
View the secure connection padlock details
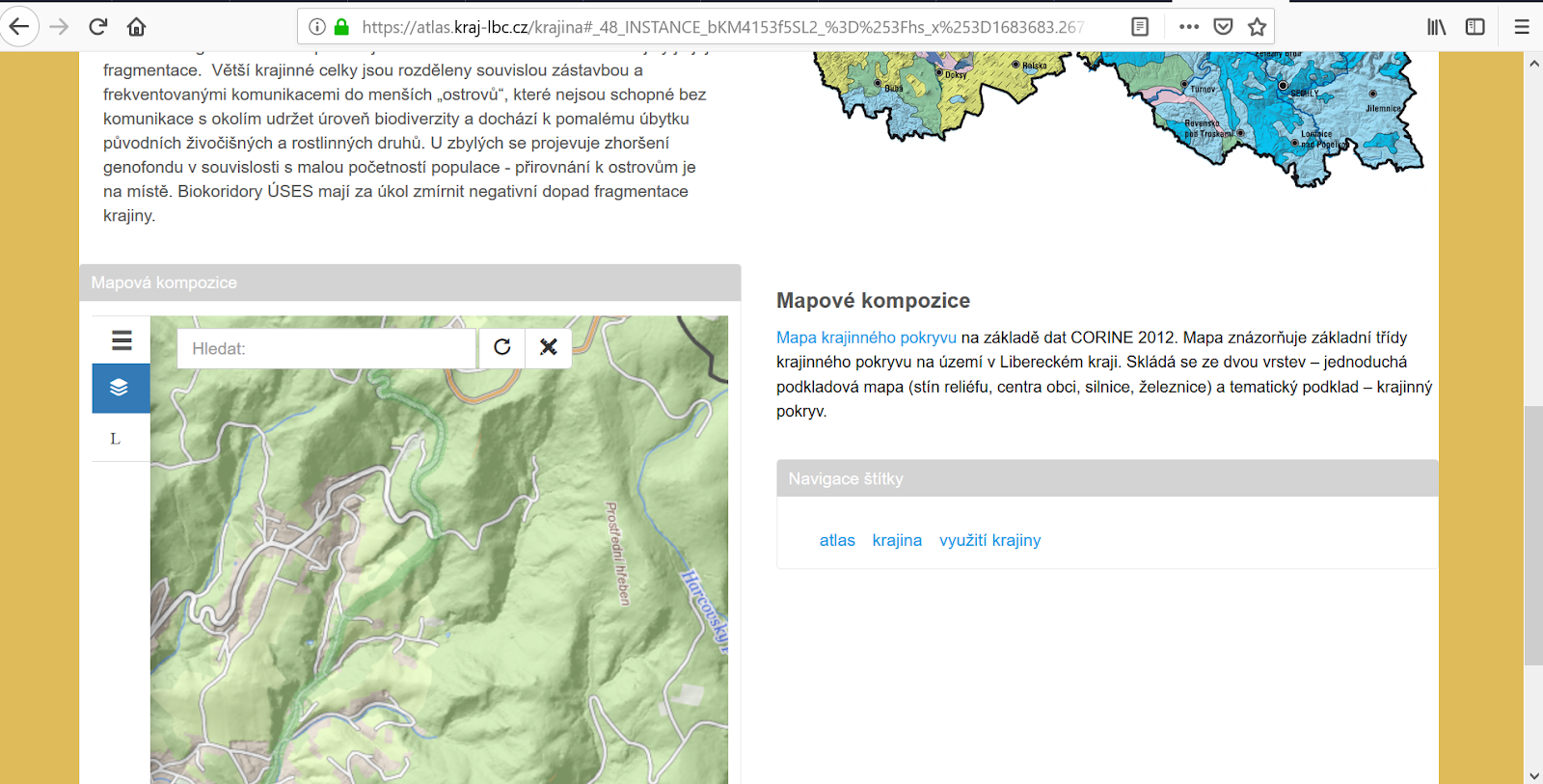(341, 27)
